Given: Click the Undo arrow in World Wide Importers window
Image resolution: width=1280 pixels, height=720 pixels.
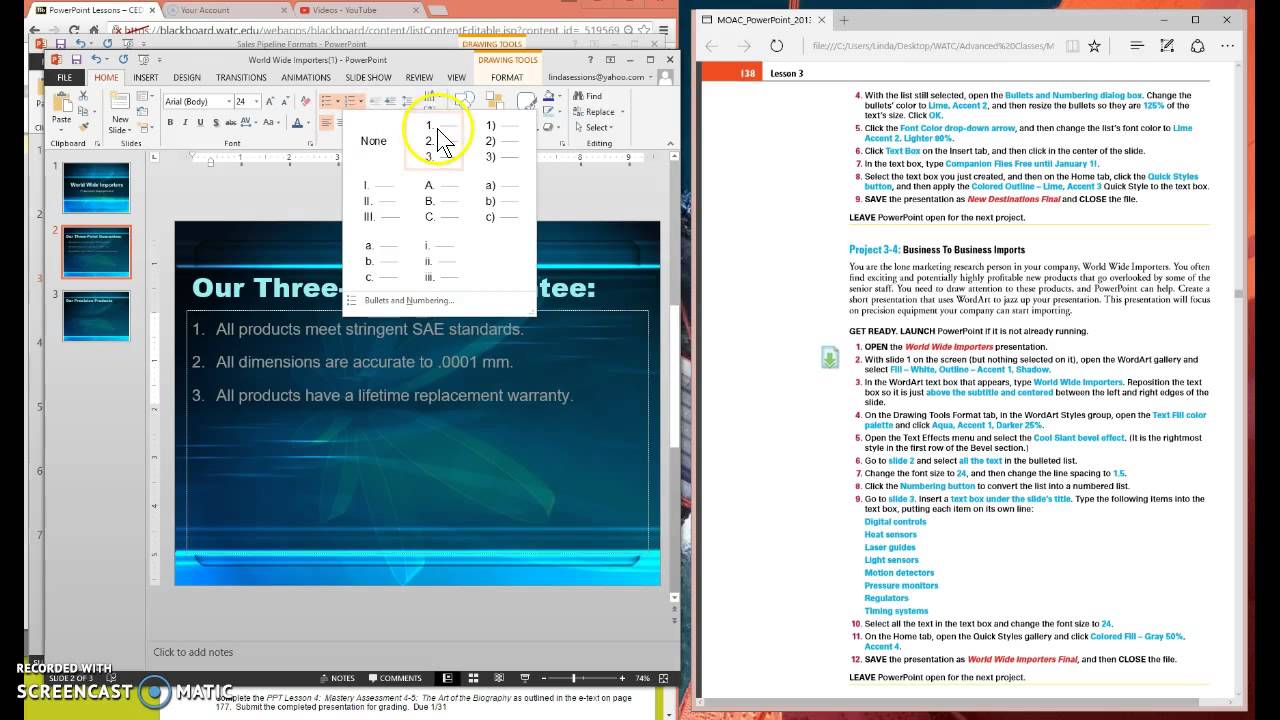Looking at the screenshot, I should tap(95, 60).
